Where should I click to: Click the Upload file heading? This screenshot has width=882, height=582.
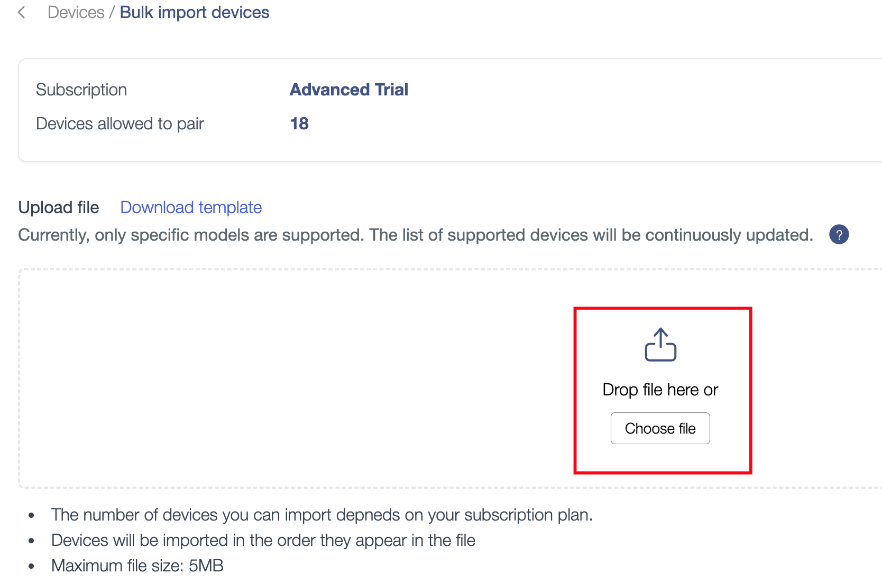pyautogui.click(x=58, y=207)
